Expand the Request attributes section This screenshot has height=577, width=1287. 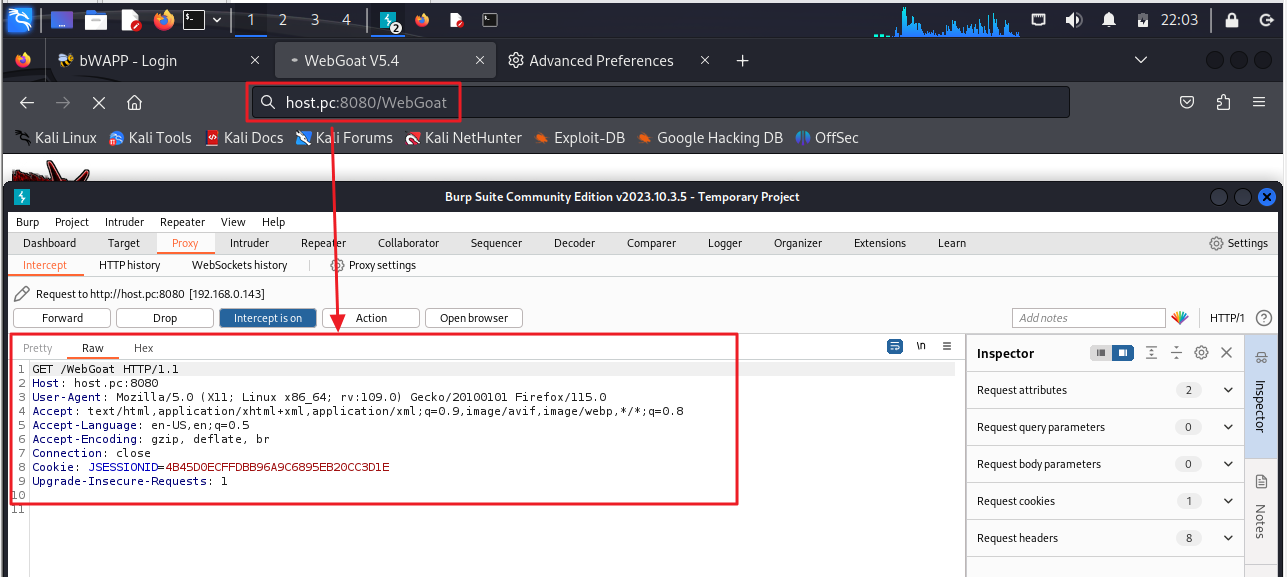(x=1106, y=390)
